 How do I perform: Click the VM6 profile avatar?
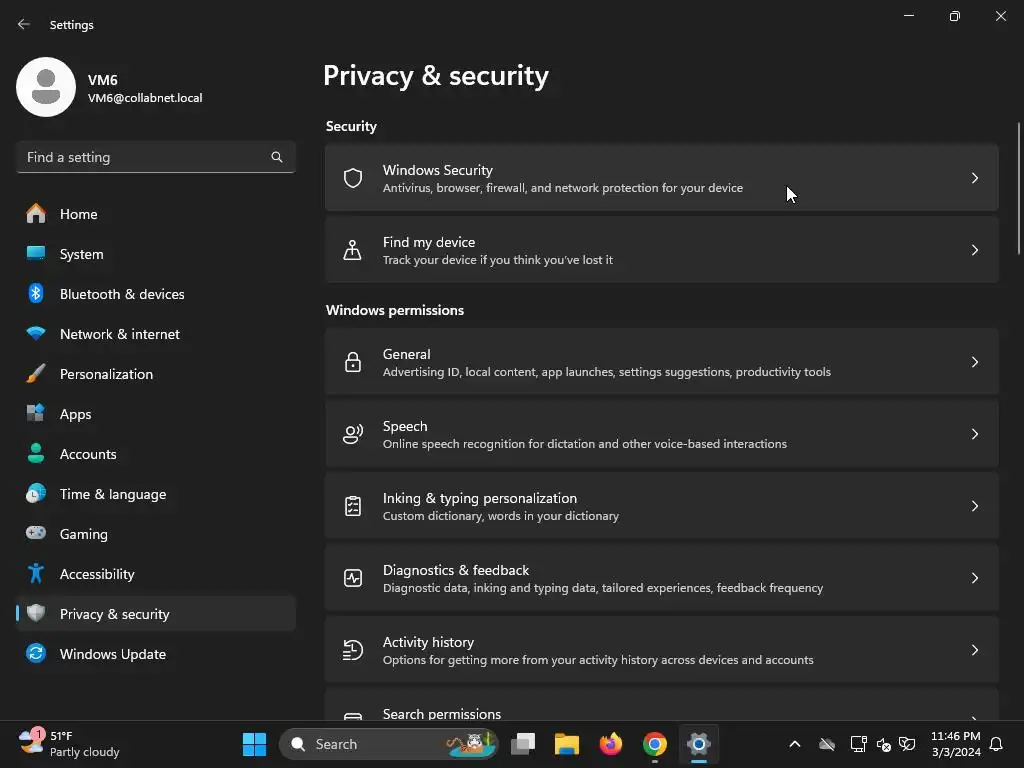[x=46, y=87]
